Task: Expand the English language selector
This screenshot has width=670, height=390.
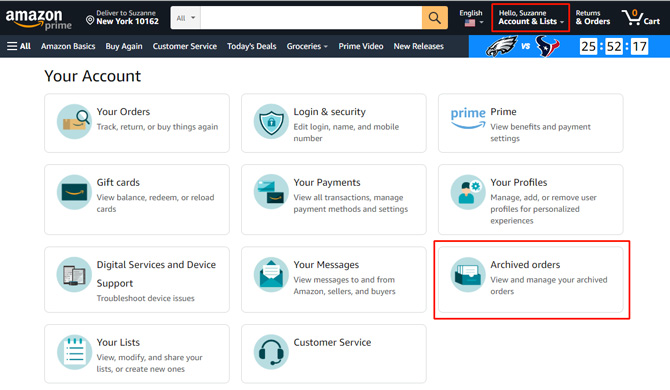Action: [x=471, y=18]
